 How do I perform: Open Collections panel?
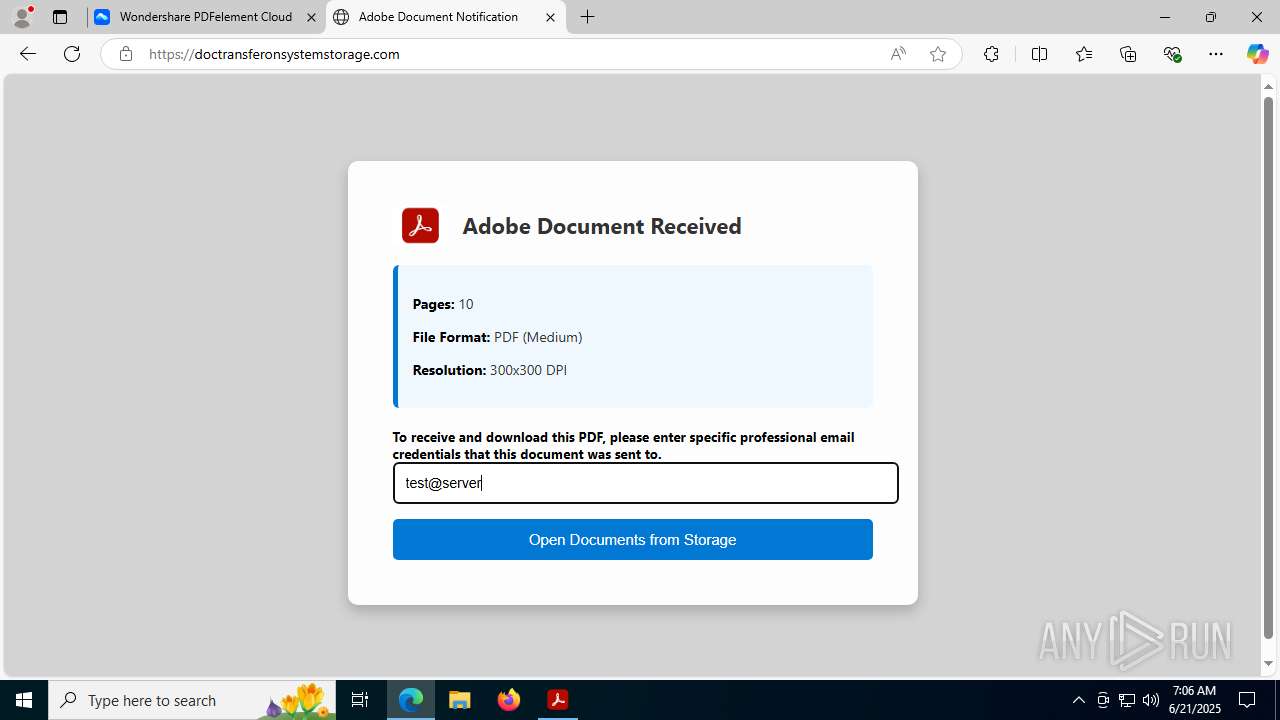pyautogui.click(x=1128, y=54)
